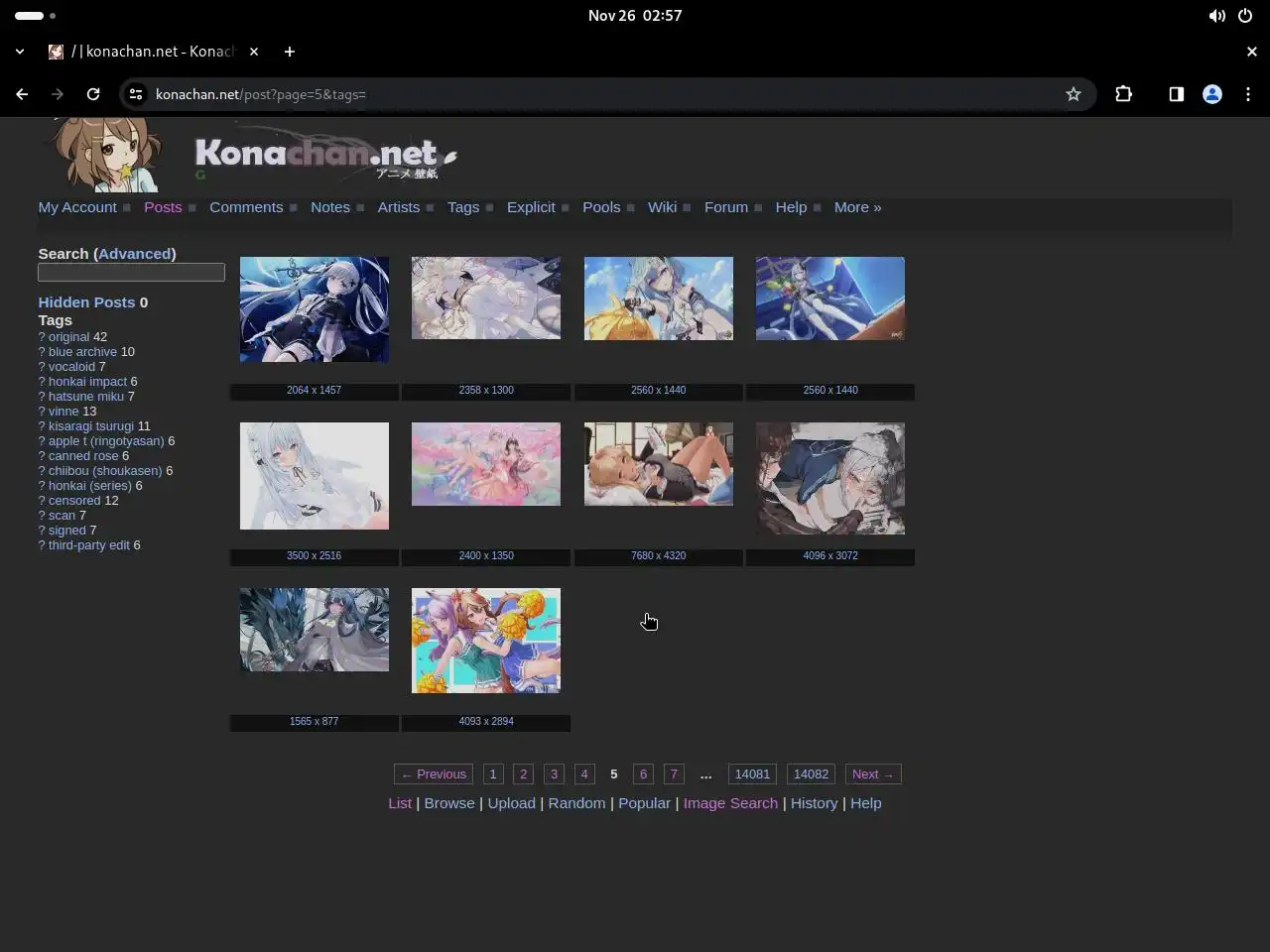Viewport: 1270px width, 952px height.
Task: Go to page 1
Action: pyautogui.click(x=493, y=774)
